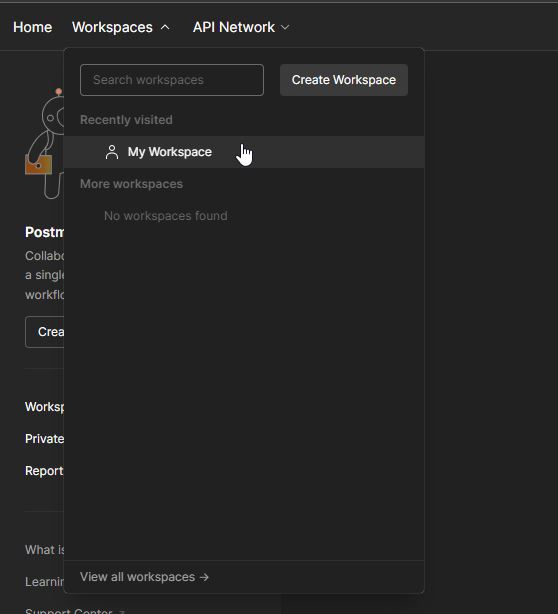Click the What is link in the left list
This screenshot has height=614, width=558.
45,550
